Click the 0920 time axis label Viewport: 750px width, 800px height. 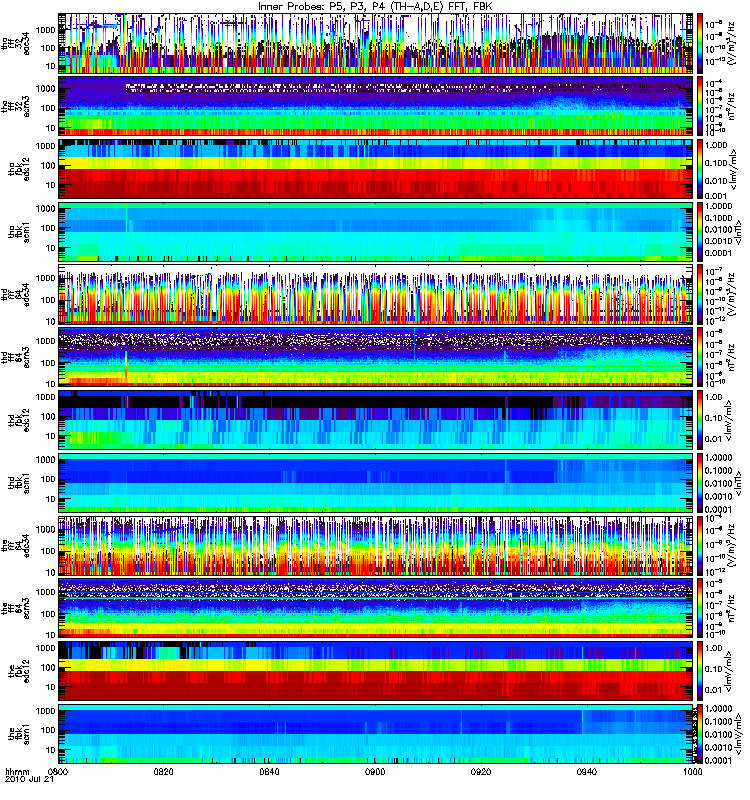click(x=481, y=771)
